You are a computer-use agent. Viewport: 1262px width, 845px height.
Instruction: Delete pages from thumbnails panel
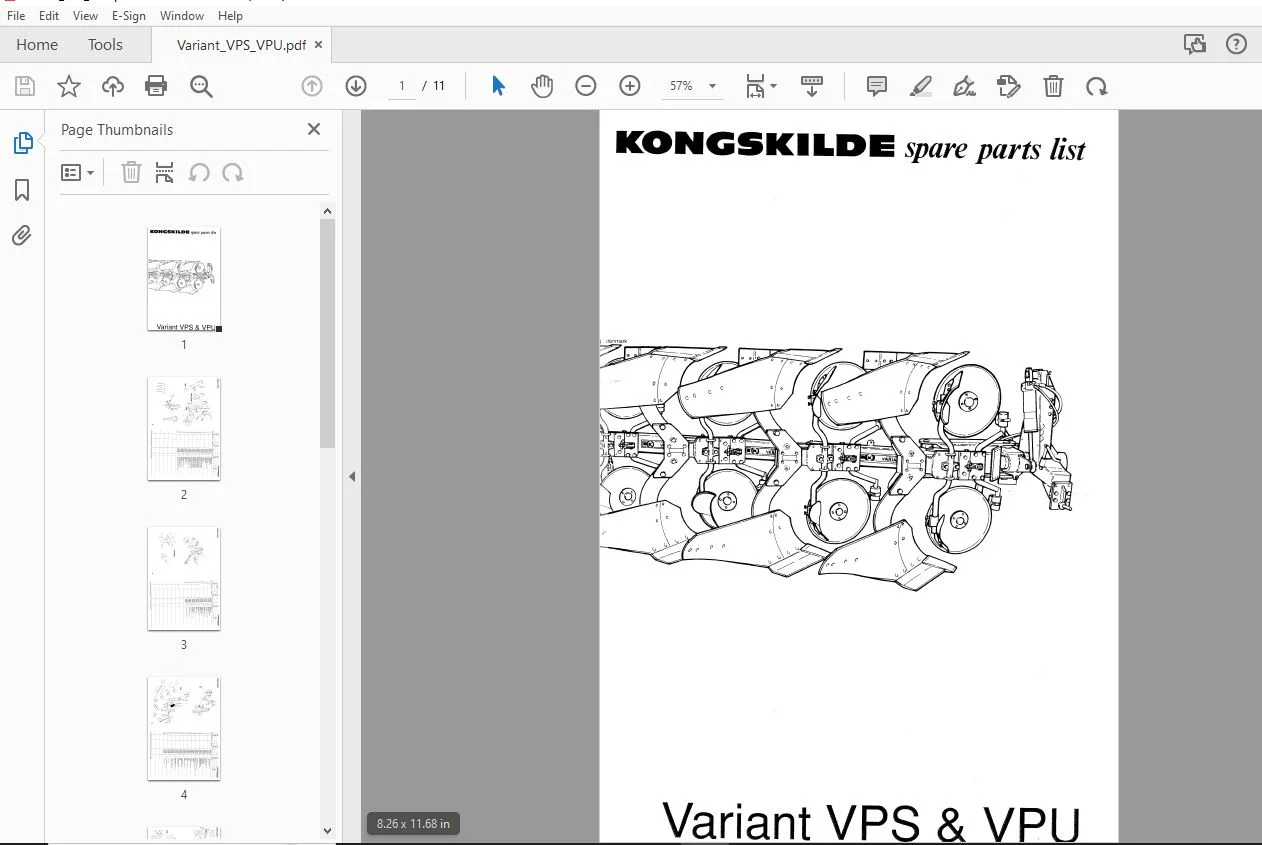(x=131, y=173)
